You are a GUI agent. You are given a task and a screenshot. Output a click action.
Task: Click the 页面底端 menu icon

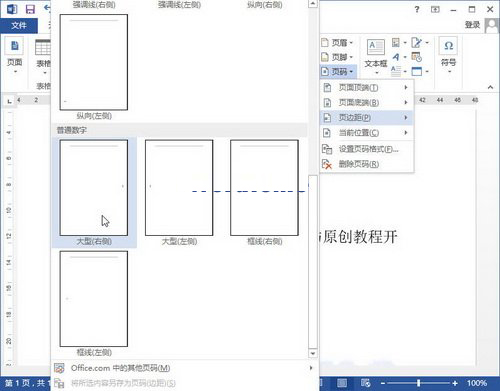pyautogui.click(x=327, y=103)
